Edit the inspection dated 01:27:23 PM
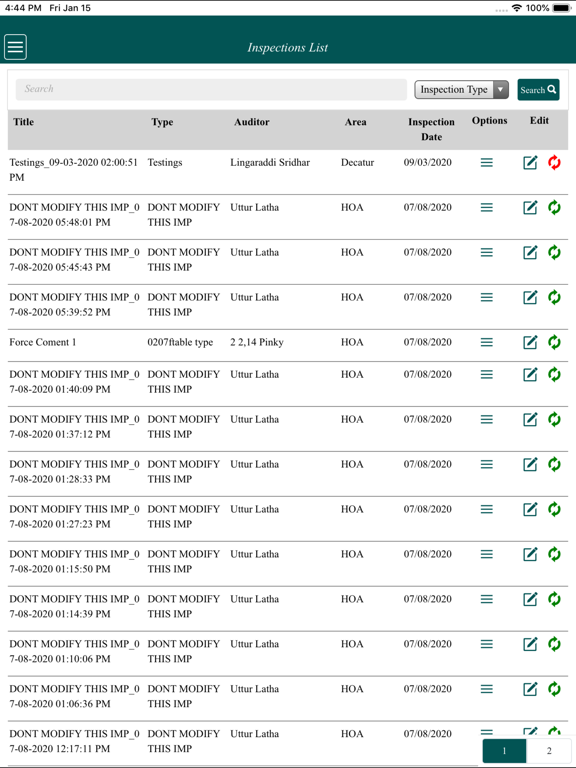 (x=530, y=509)
